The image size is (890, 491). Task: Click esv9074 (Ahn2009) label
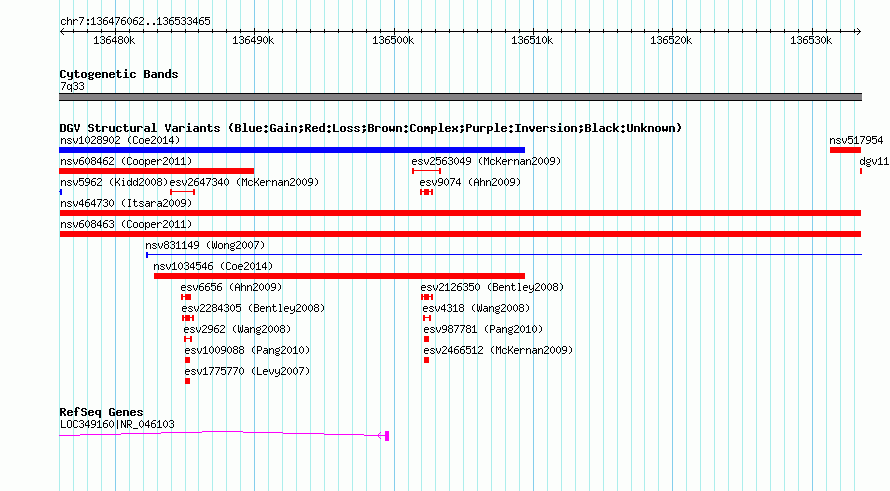470,182
